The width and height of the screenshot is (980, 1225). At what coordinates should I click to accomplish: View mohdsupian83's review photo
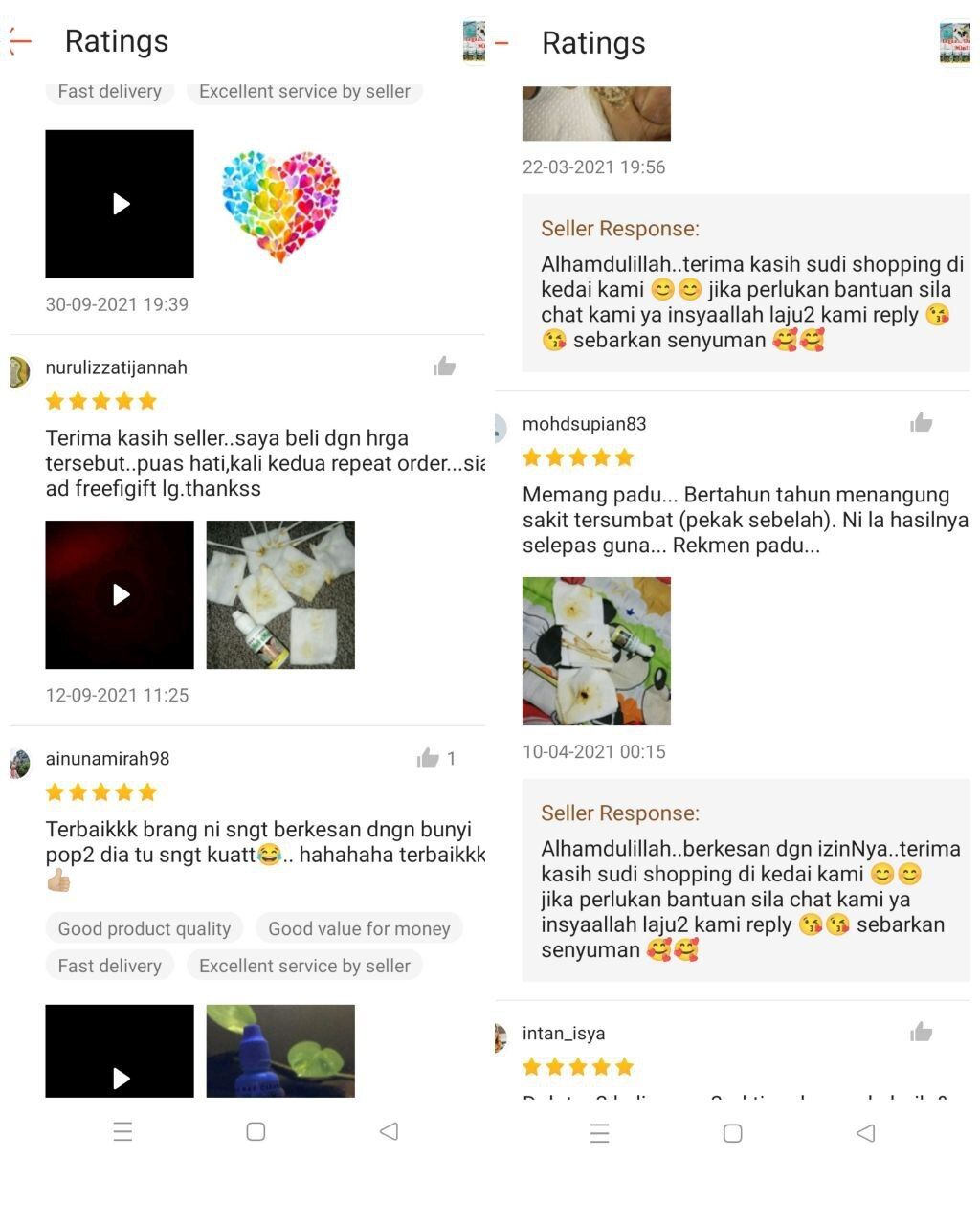(x=596, y=651)
